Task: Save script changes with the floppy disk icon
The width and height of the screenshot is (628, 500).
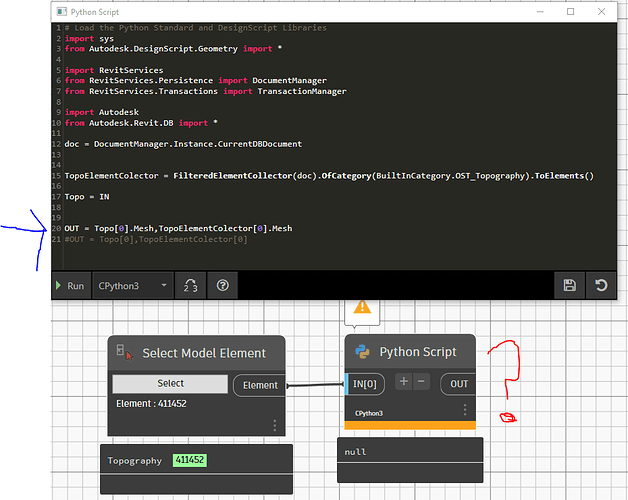Action: 570,286
